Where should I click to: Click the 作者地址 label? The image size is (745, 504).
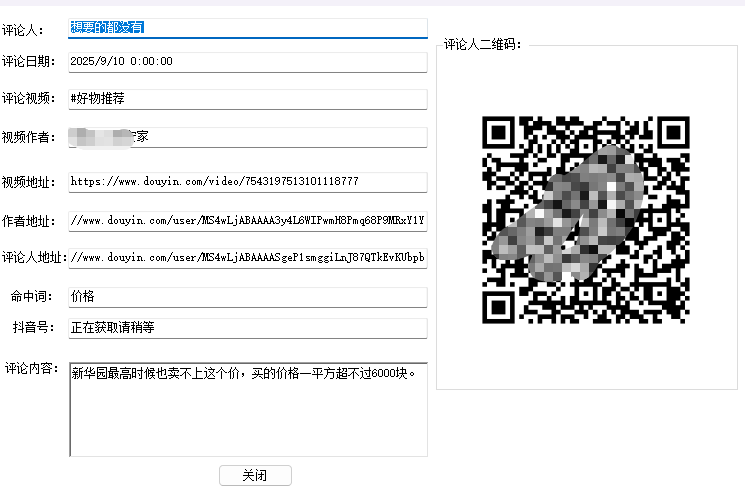tap(29, 221)
